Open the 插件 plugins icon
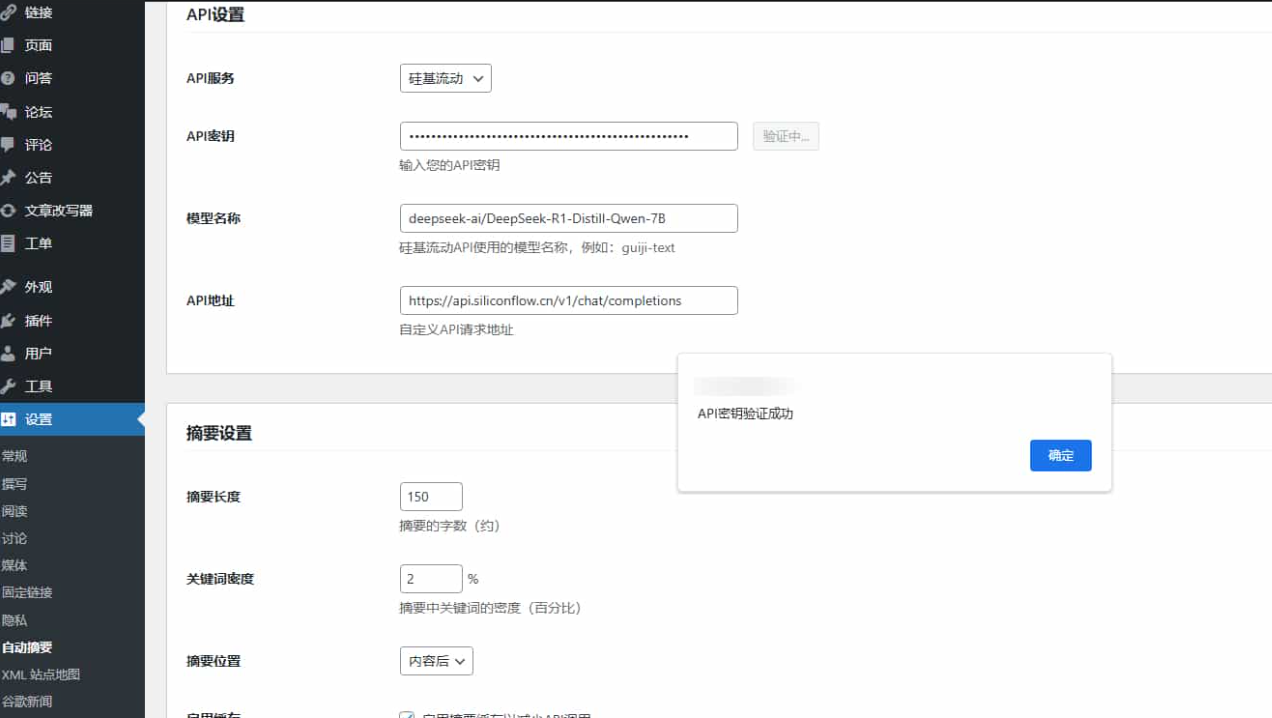 click(8, 321)
